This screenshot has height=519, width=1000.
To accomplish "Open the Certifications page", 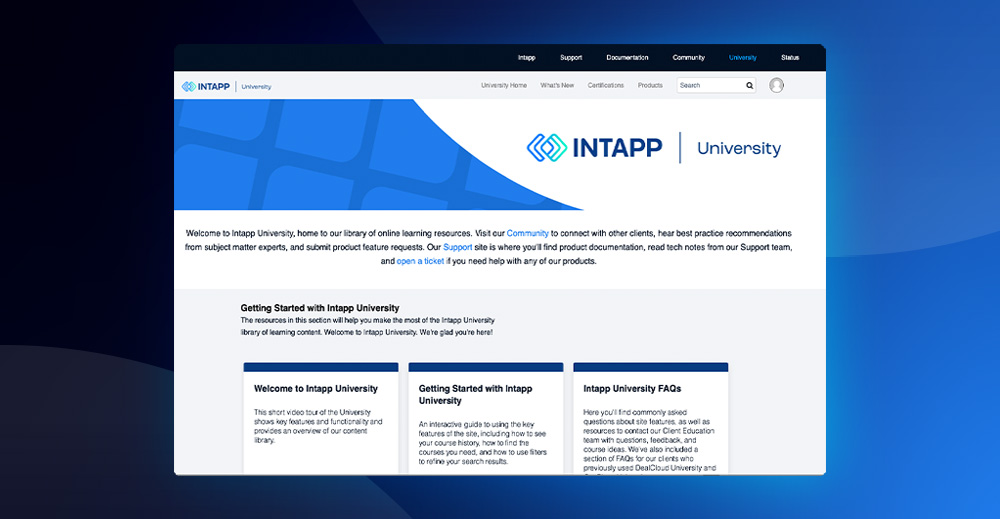I will [606, 85].
